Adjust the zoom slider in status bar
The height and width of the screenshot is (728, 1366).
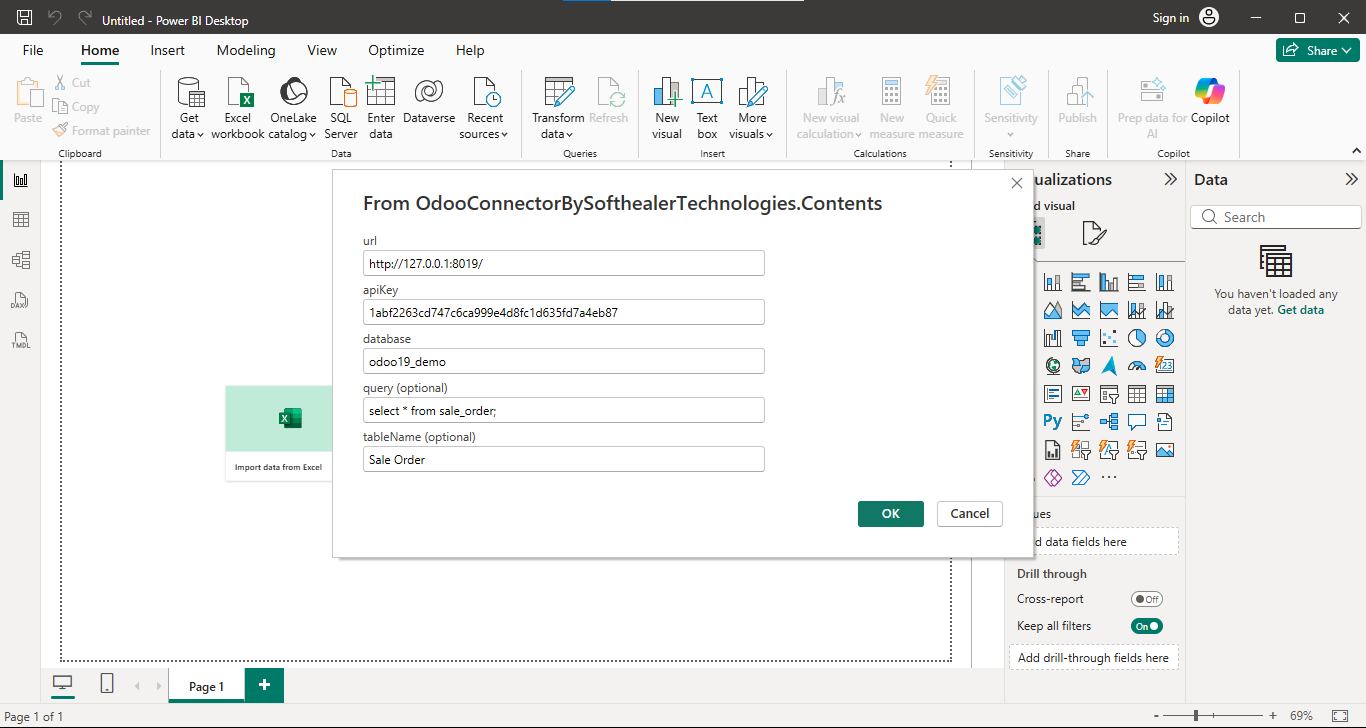click(1196, 716)
